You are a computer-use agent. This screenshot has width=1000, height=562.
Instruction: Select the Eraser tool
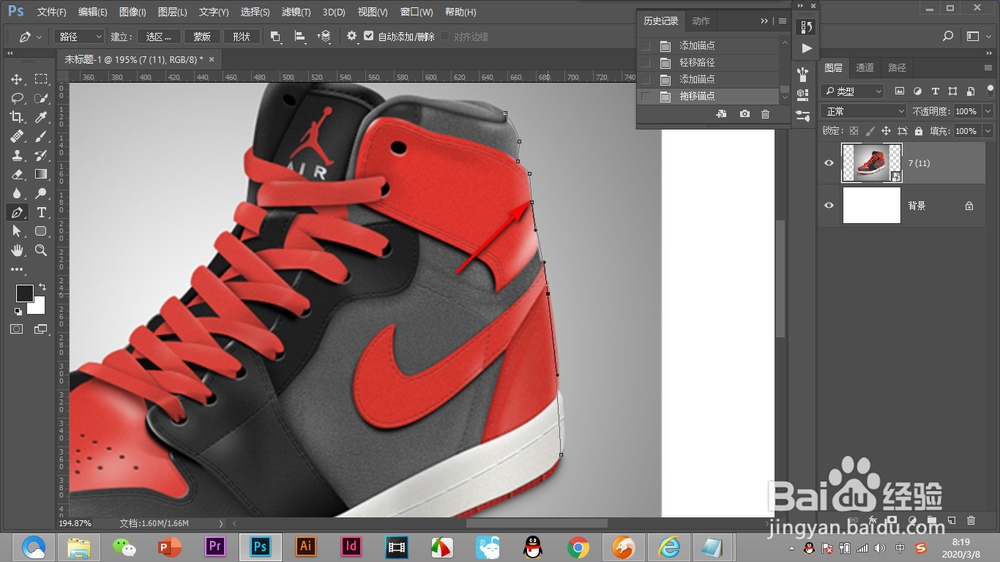pyautogui.click(x=17, y=174)
